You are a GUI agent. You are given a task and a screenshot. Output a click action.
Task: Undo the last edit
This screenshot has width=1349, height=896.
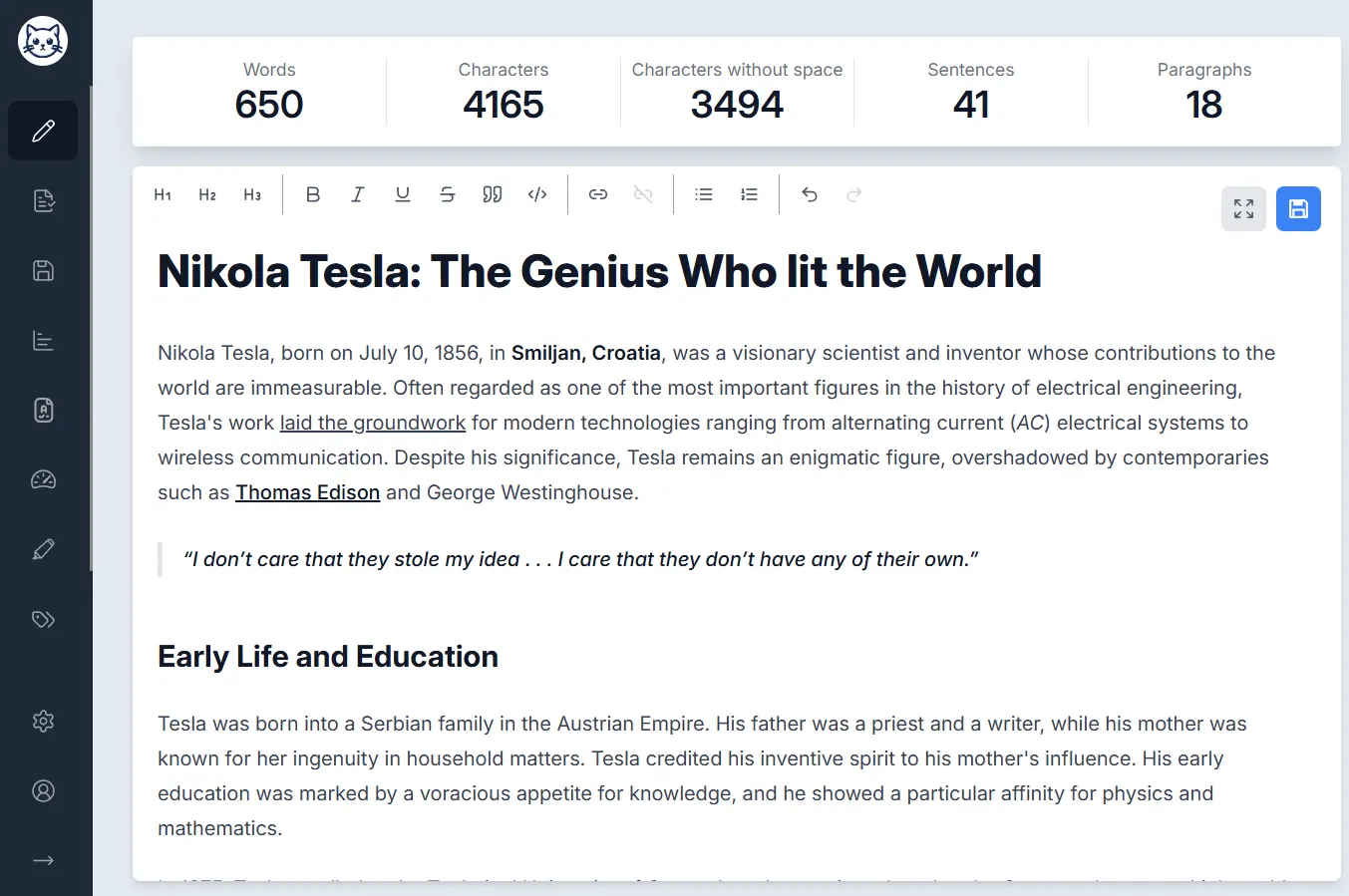(810, 195)
